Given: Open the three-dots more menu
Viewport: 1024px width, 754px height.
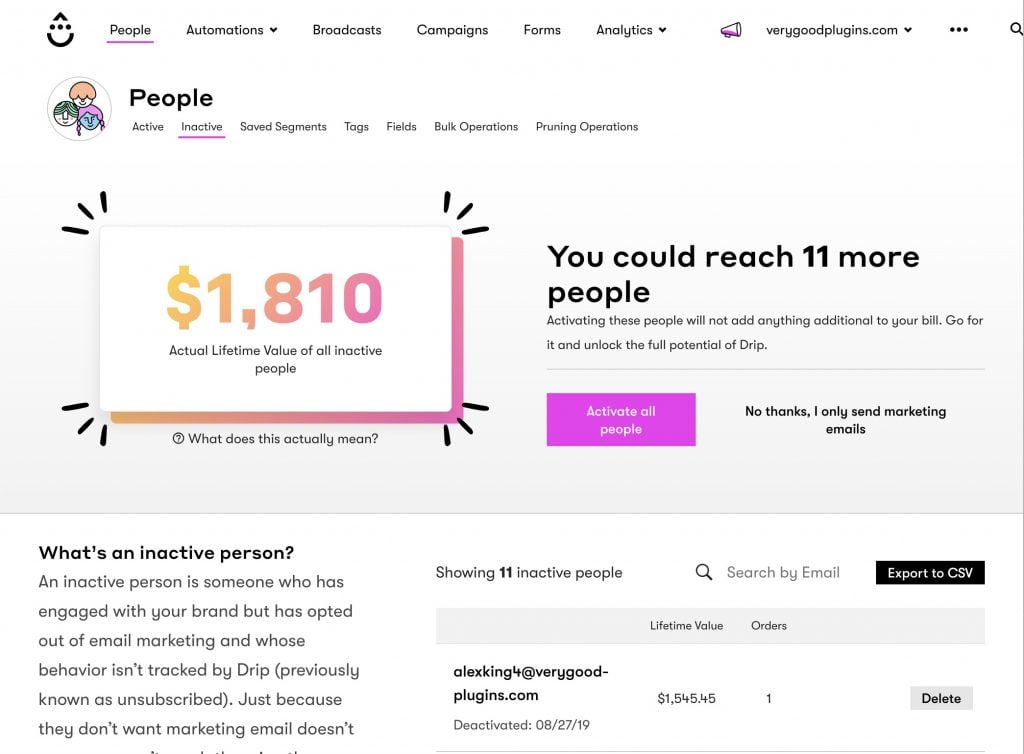Looking at the screenshot, I should pos(958,29).
